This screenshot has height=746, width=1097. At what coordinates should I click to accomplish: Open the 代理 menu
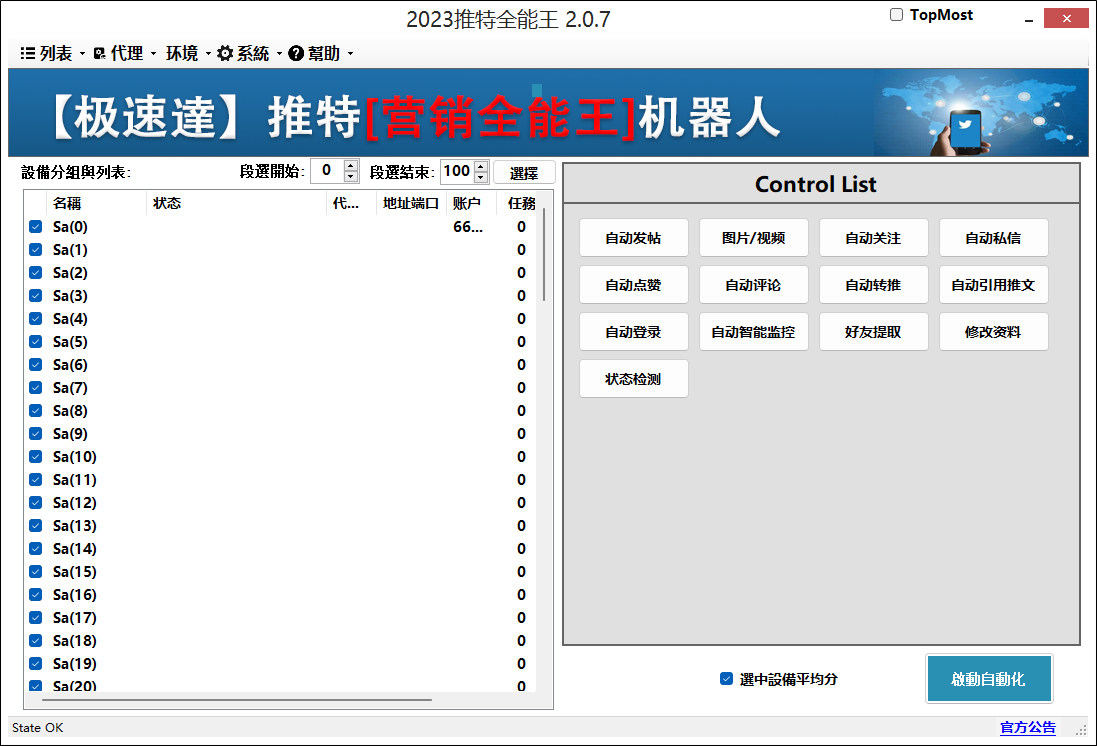click(125, 53)
